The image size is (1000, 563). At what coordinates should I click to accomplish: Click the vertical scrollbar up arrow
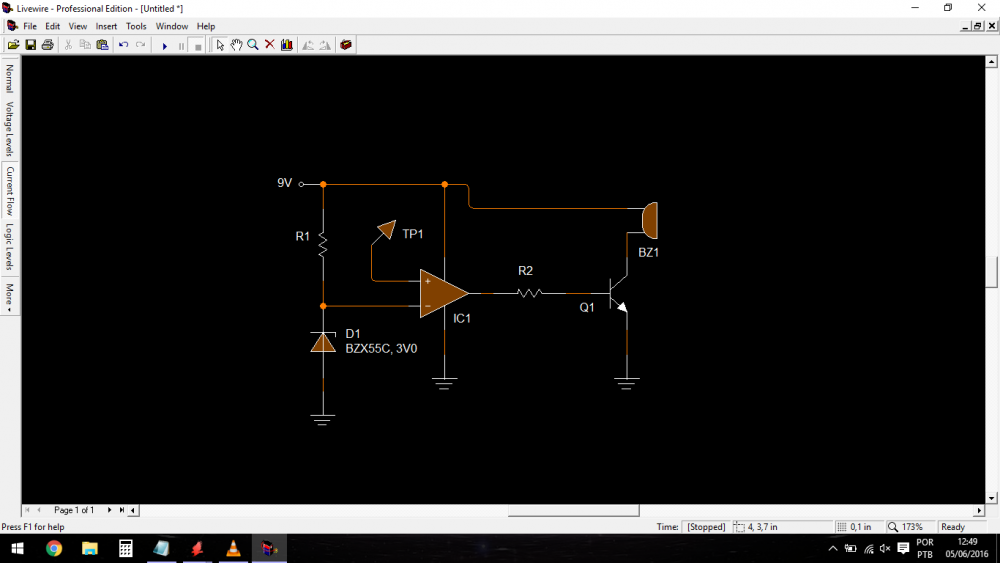click(991, 62)
